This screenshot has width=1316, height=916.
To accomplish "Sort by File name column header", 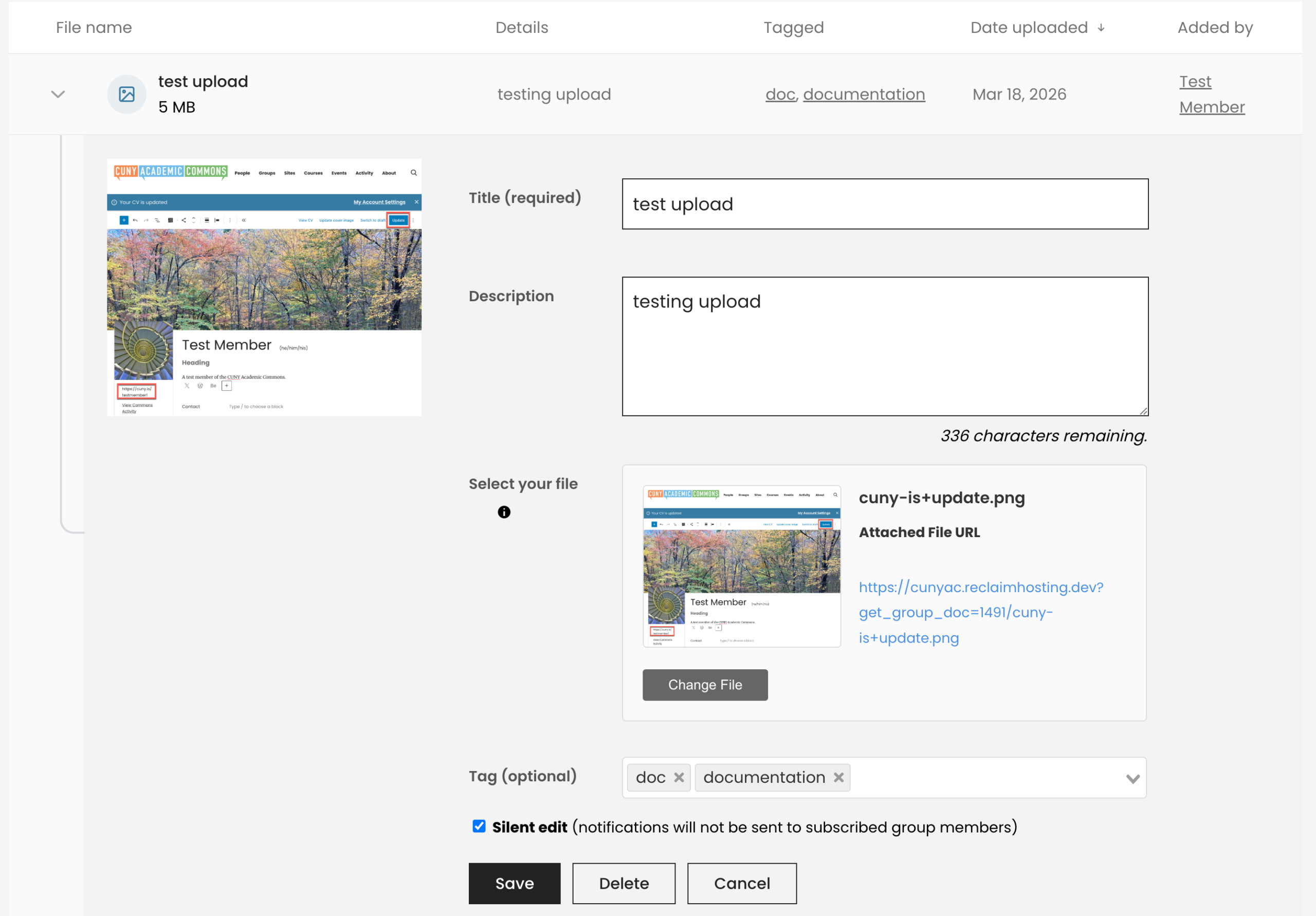I will click(x=94, y=28).
